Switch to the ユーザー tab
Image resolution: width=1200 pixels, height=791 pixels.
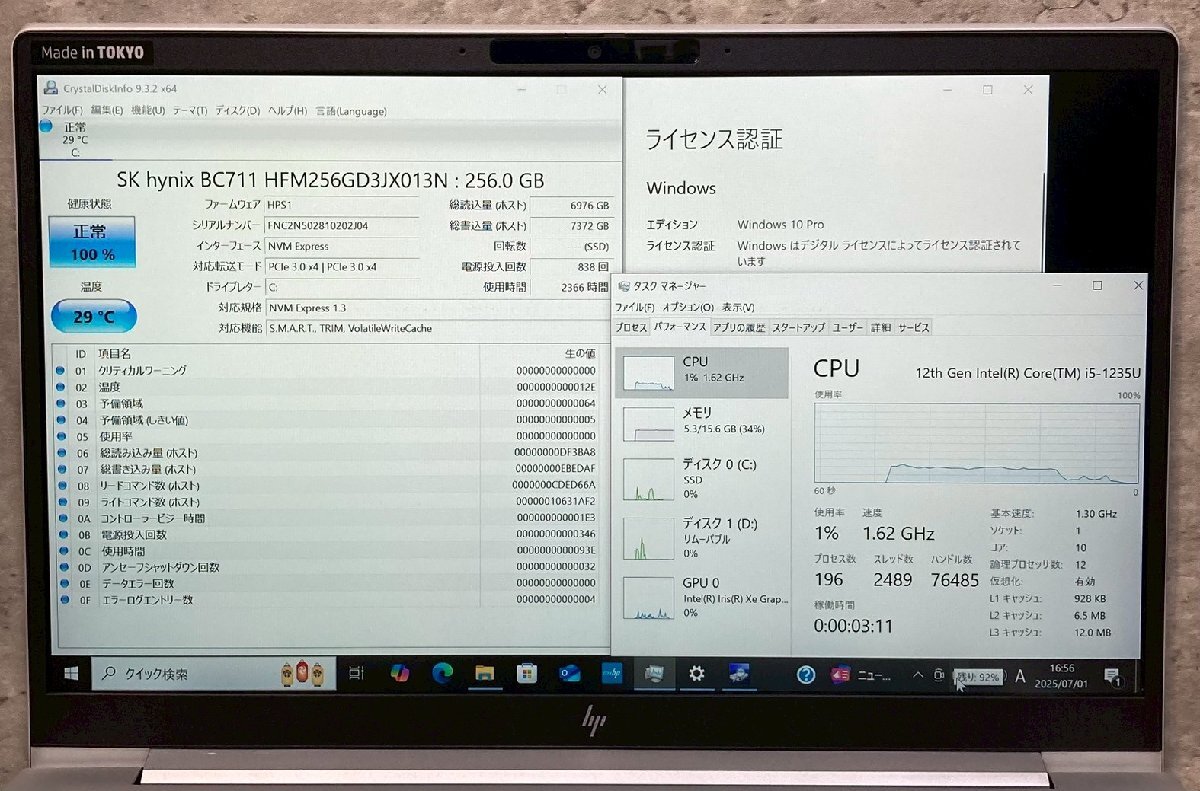point(848,327)
